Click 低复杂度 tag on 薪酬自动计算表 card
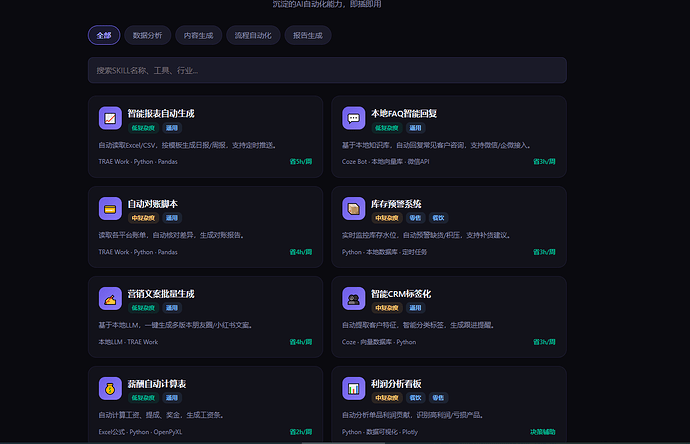This screenshot has height=444, width=690. [143, 398]
